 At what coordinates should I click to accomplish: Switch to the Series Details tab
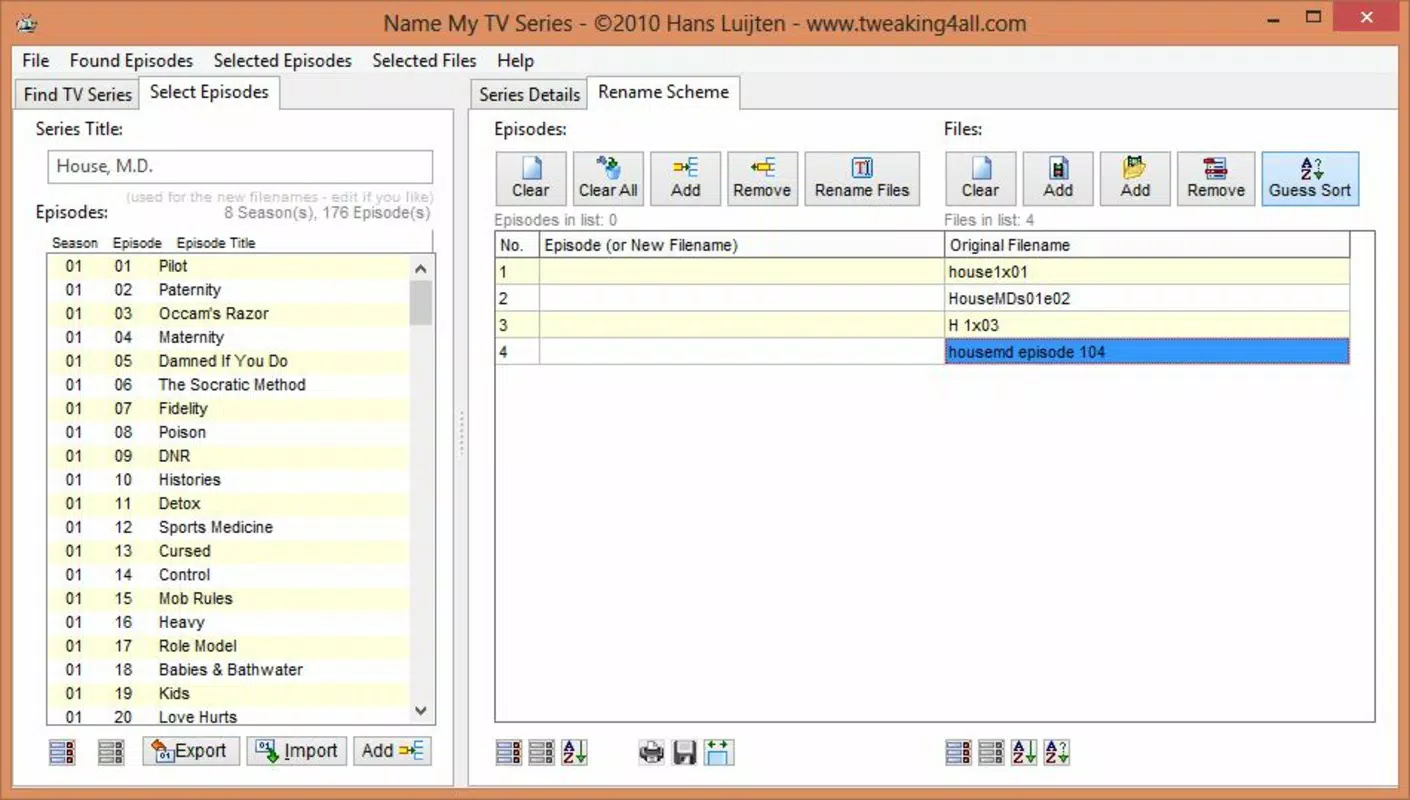point(530,95)
